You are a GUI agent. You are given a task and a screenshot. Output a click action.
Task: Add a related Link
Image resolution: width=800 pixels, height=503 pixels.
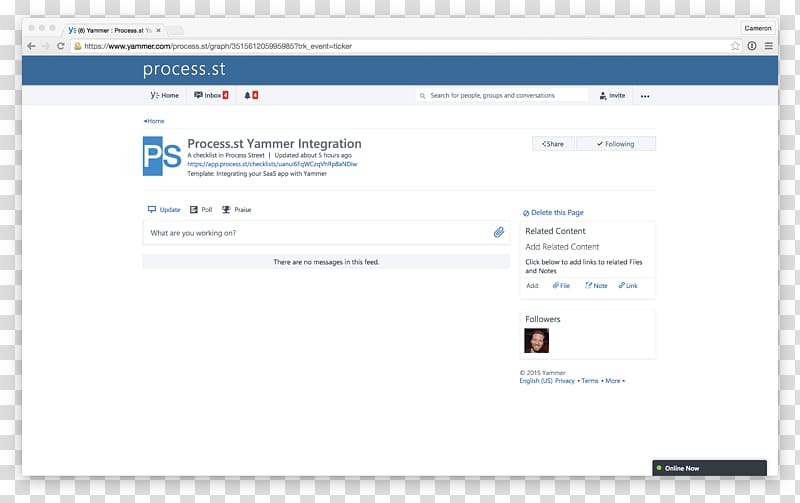click(628, 286)
